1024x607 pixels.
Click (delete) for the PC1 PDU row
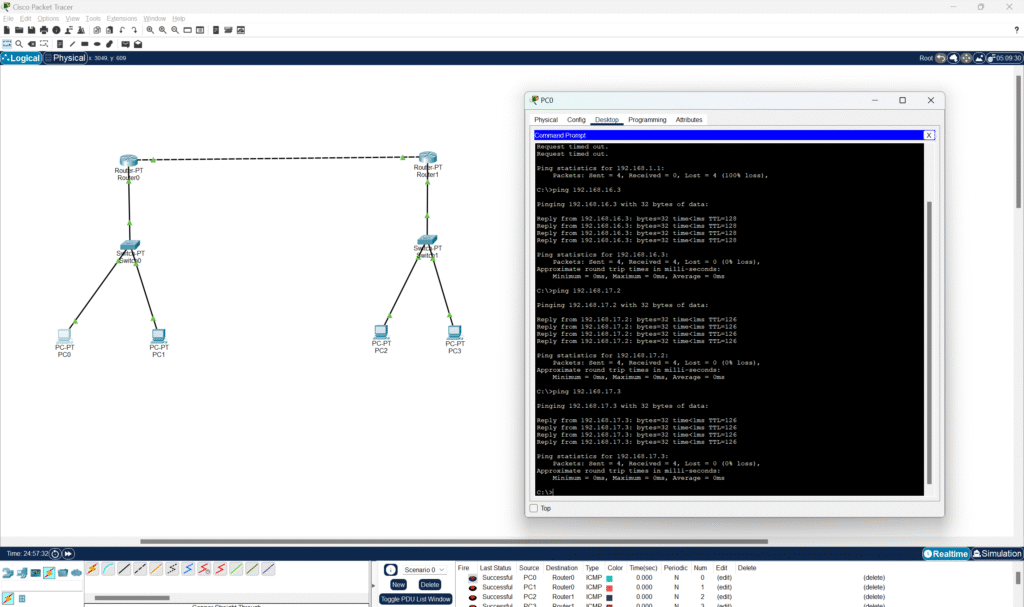(x=874, y=587)
